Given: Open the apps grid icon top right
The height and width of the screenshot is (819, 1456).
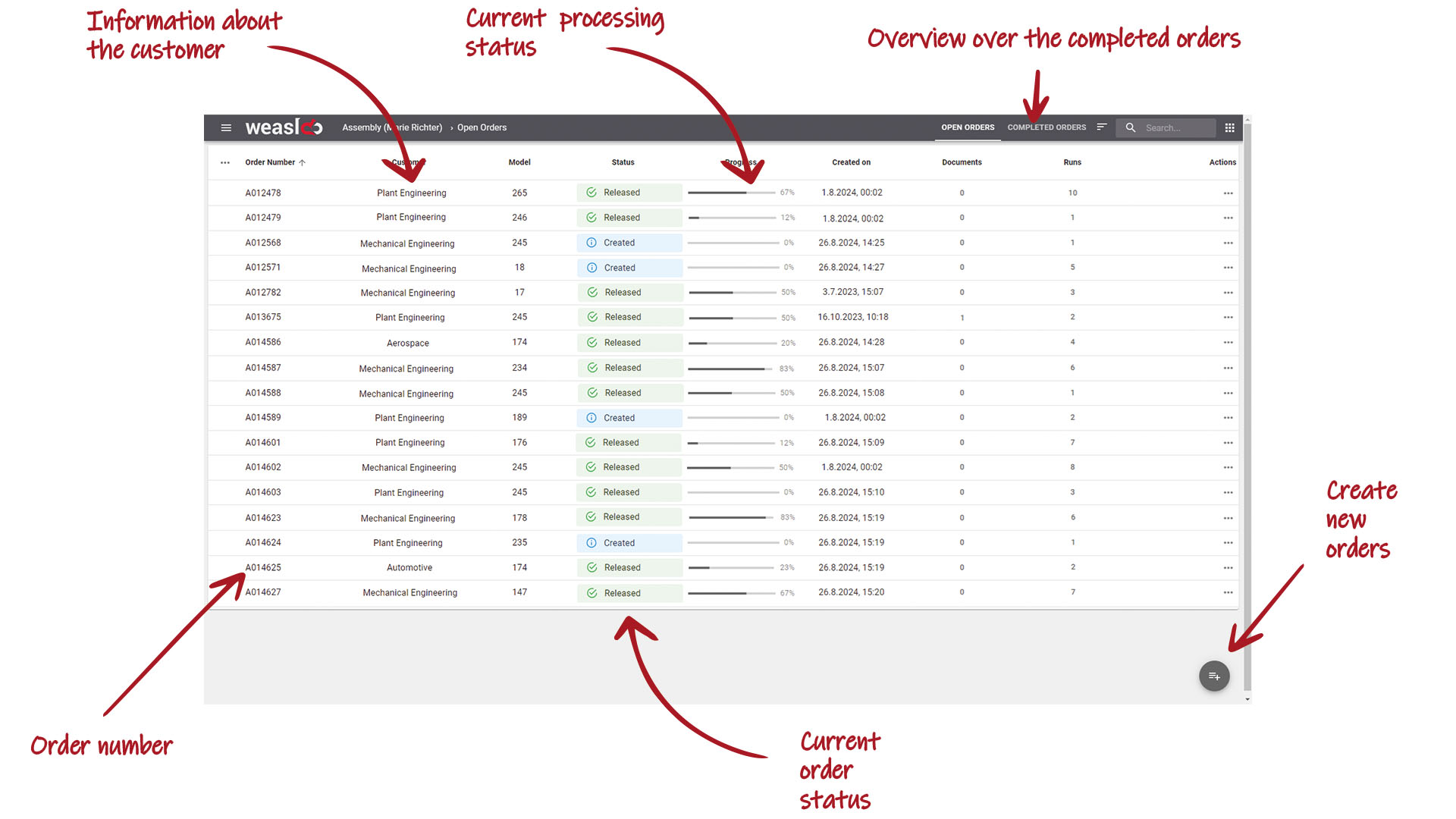Looking at the screenshot, I should coord(1230,127).
